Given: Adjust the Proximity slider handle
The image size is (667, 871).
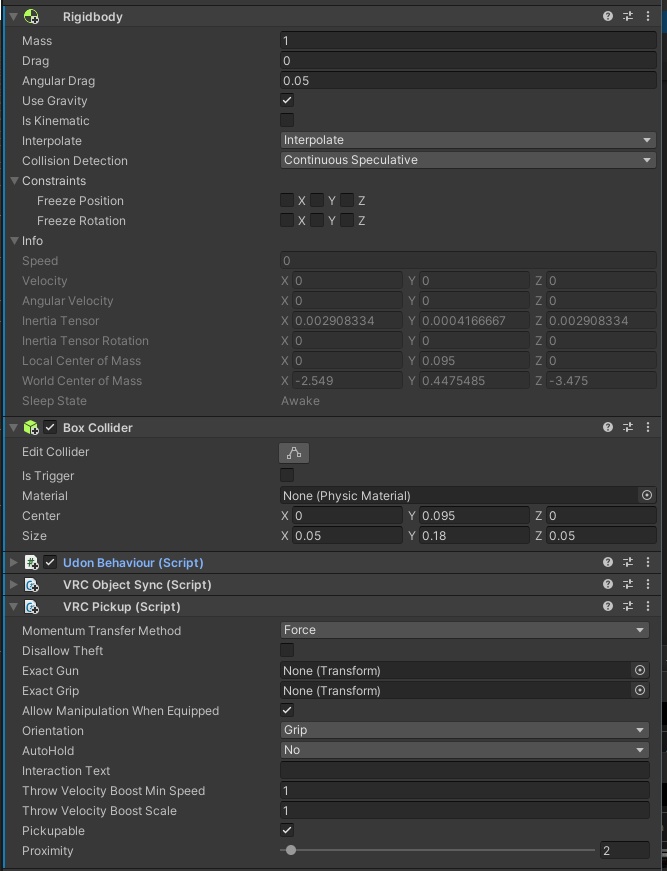Looking at the screenshot, I should coord(290,850).
